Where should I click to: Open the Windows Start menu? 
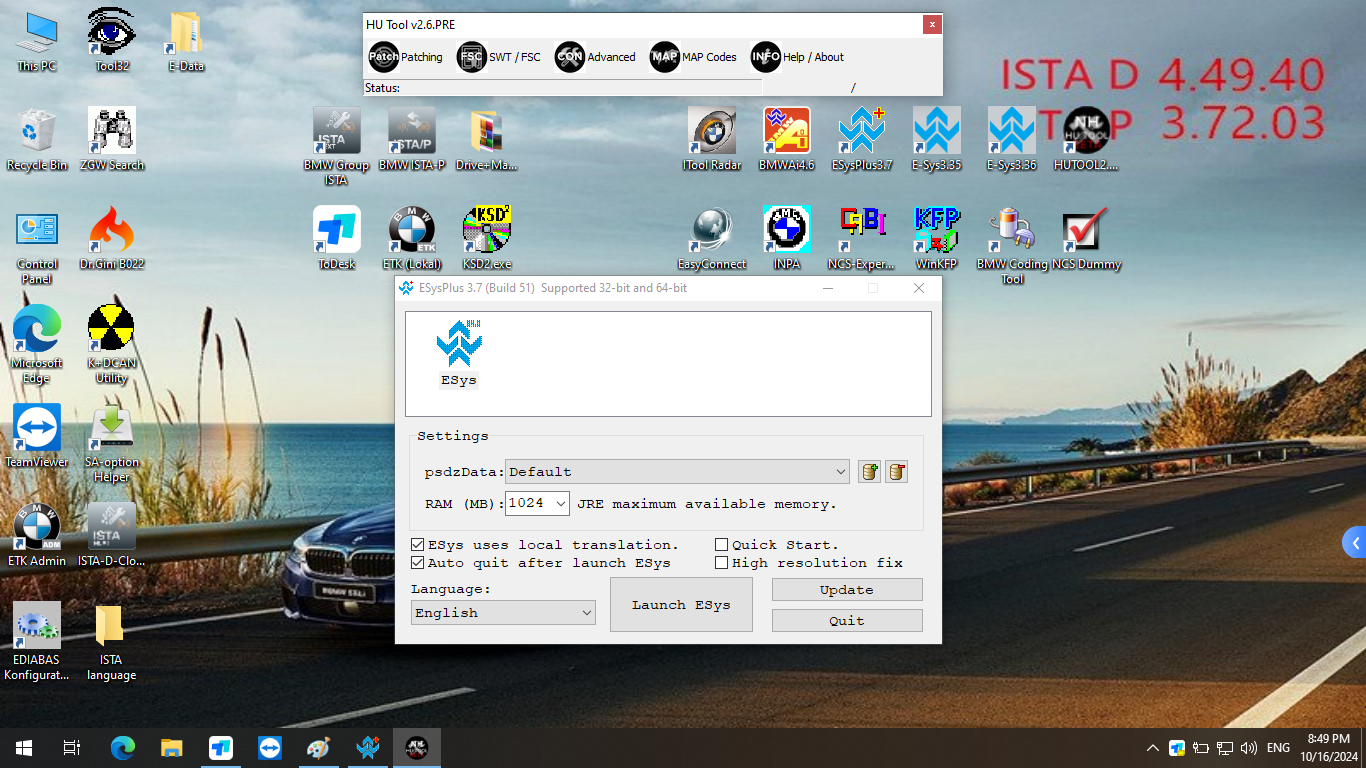24,748
